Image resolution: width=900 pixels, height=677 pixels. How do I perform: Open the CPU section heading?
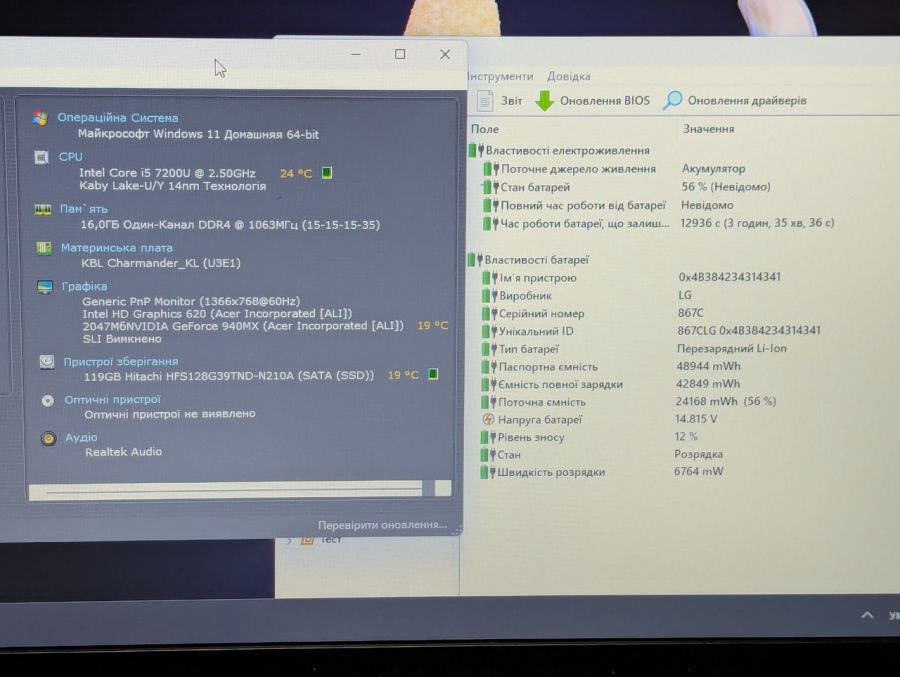point(71,157)
